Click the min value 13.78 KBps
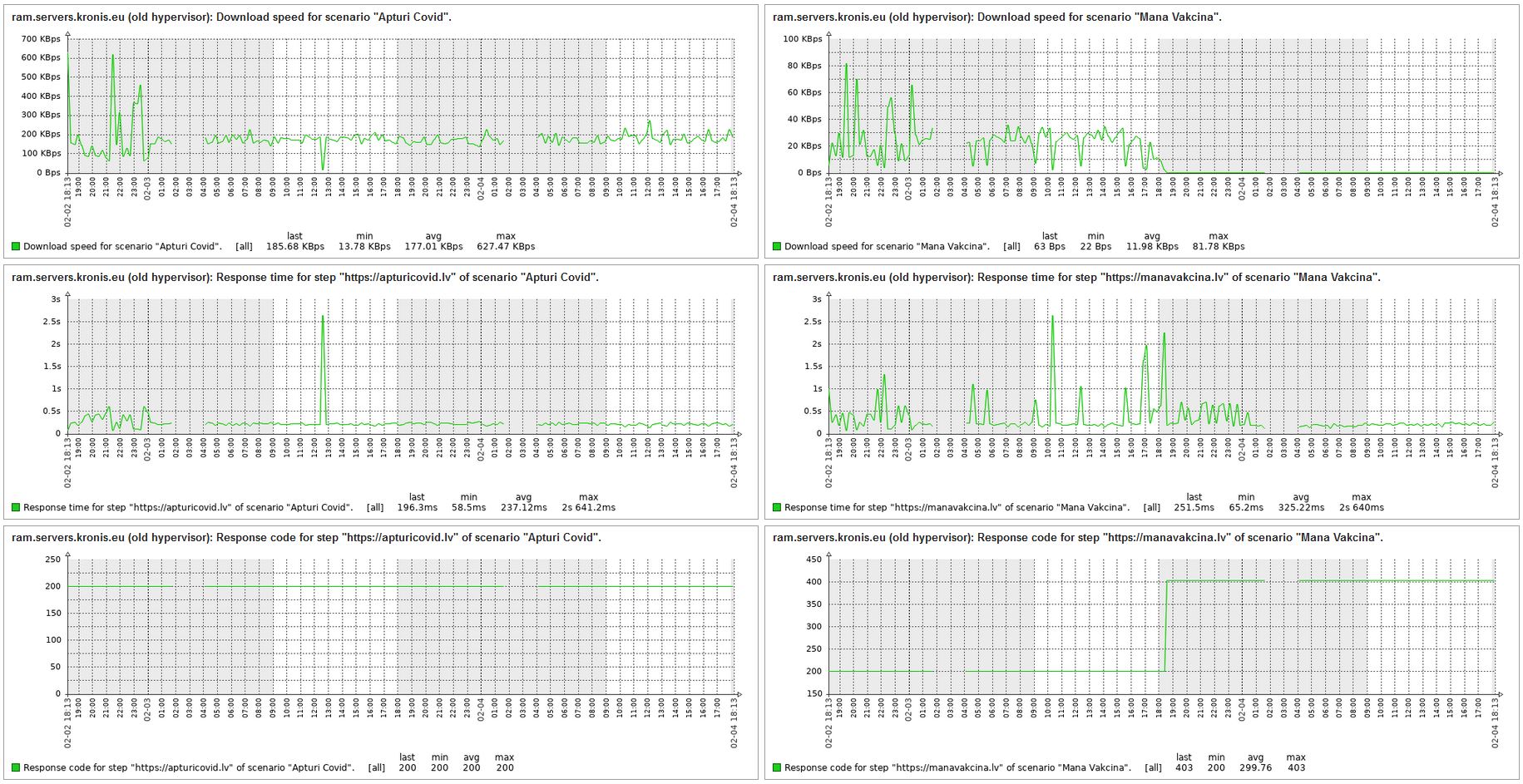This screenshot has height=784, width=1523. coord(364,246)
